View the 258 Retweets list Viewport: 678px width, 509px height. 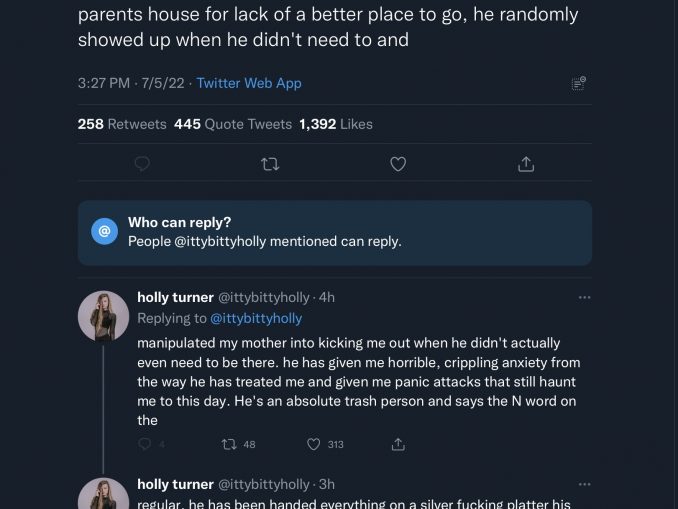click(122, 124)
